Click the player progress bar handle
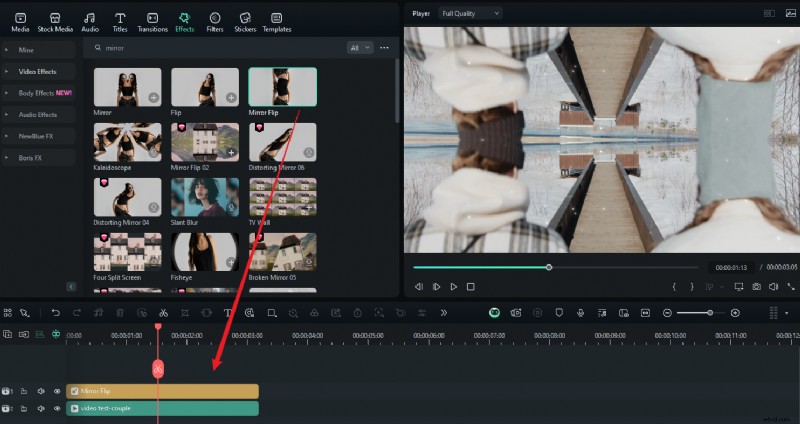Image resolution: width=800 pixels, height=424 pixels. [549, 267]
